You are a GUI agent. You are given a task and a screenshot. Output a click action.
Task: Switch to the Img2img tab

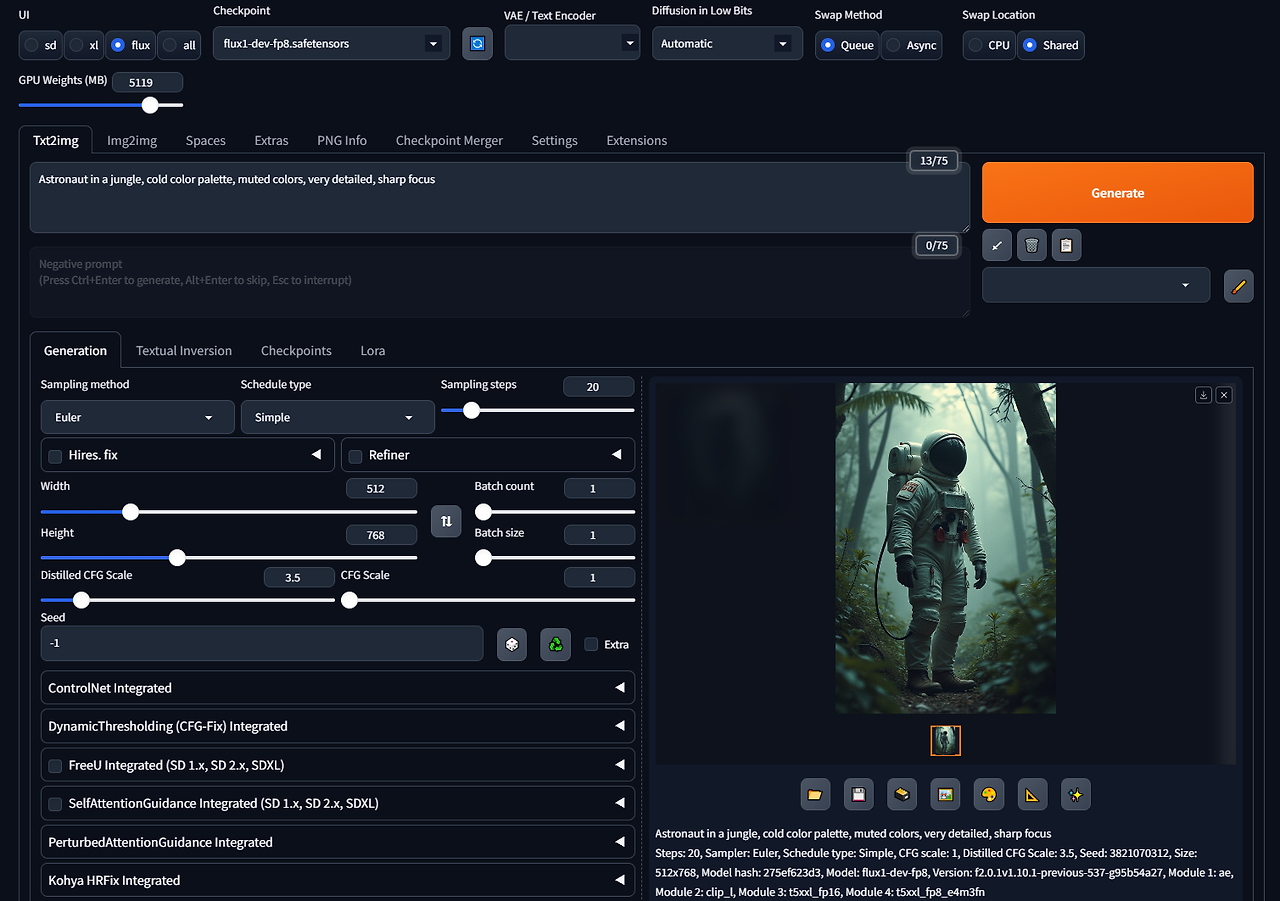[x=132, y=140]
